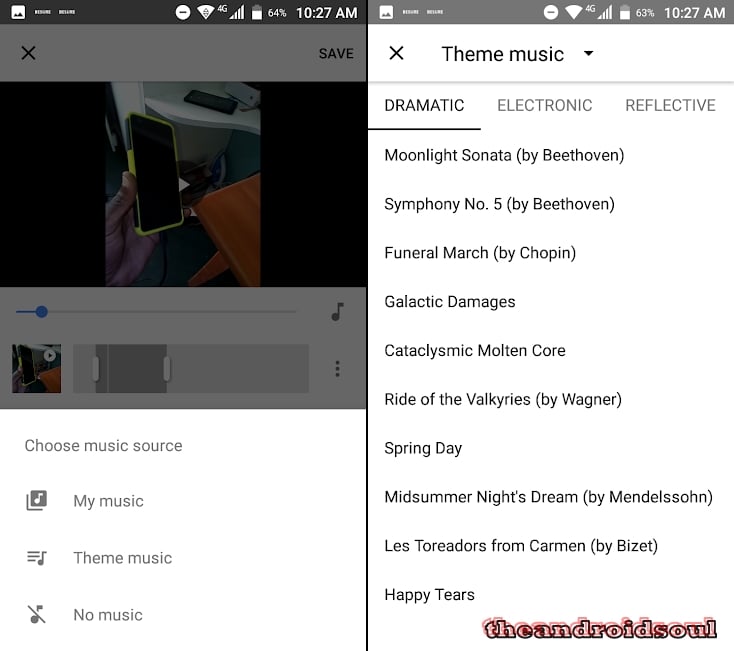Tap the Choose music source heading
This screenshot has width=734, height=651.
pyautogui.click(x=103, y=446)
